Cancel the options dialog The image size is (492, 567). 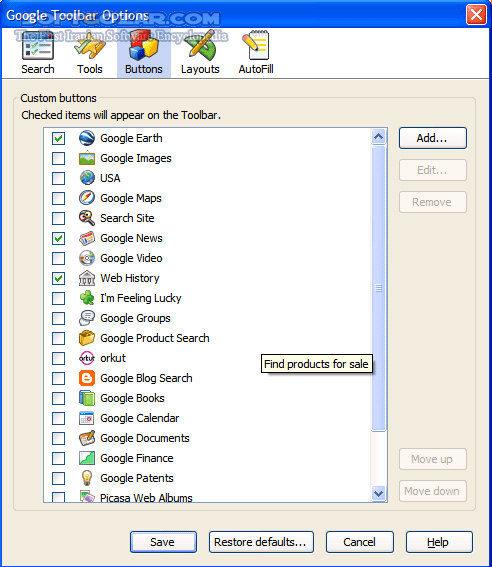[360, 542]
